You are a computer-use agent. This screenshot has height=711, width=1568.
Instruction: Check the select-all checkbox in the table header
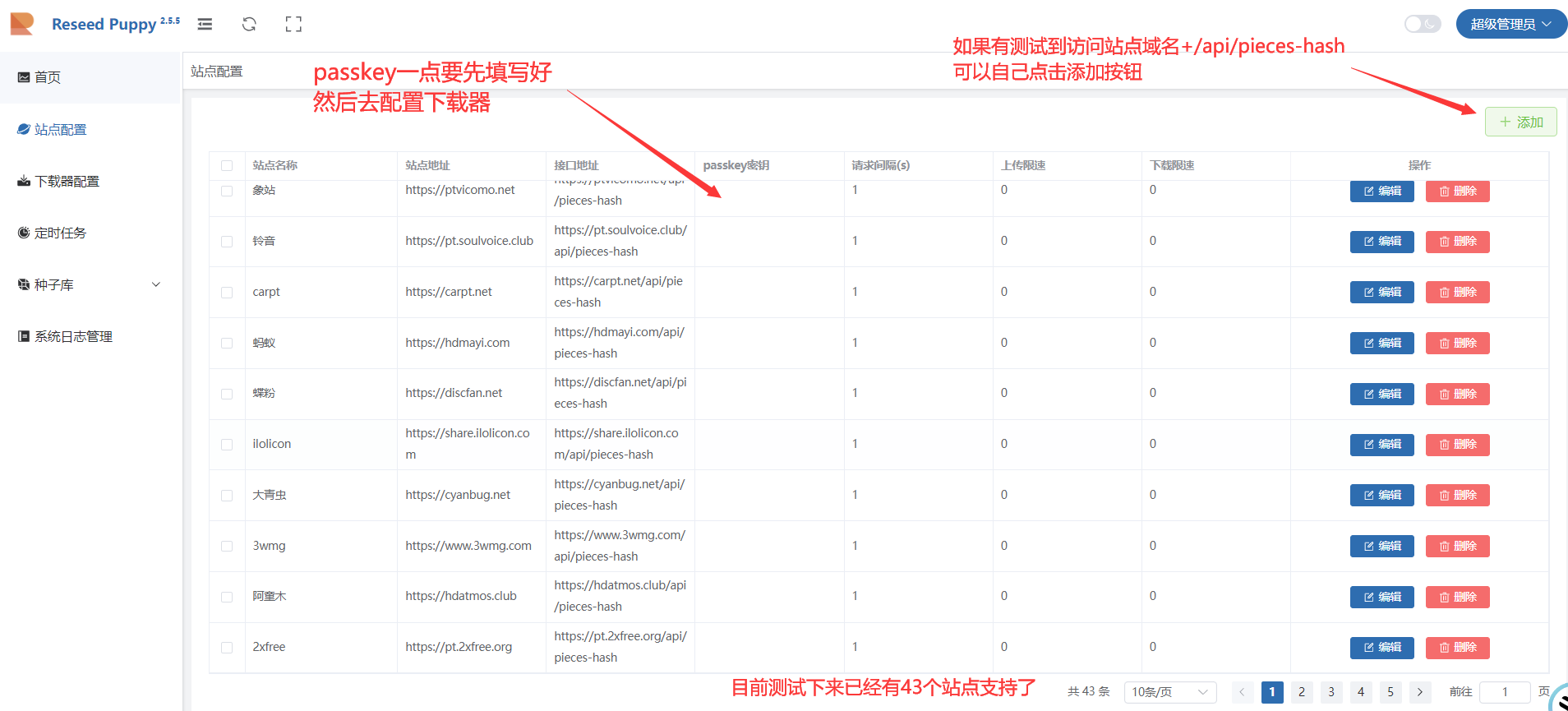[227, 166]
